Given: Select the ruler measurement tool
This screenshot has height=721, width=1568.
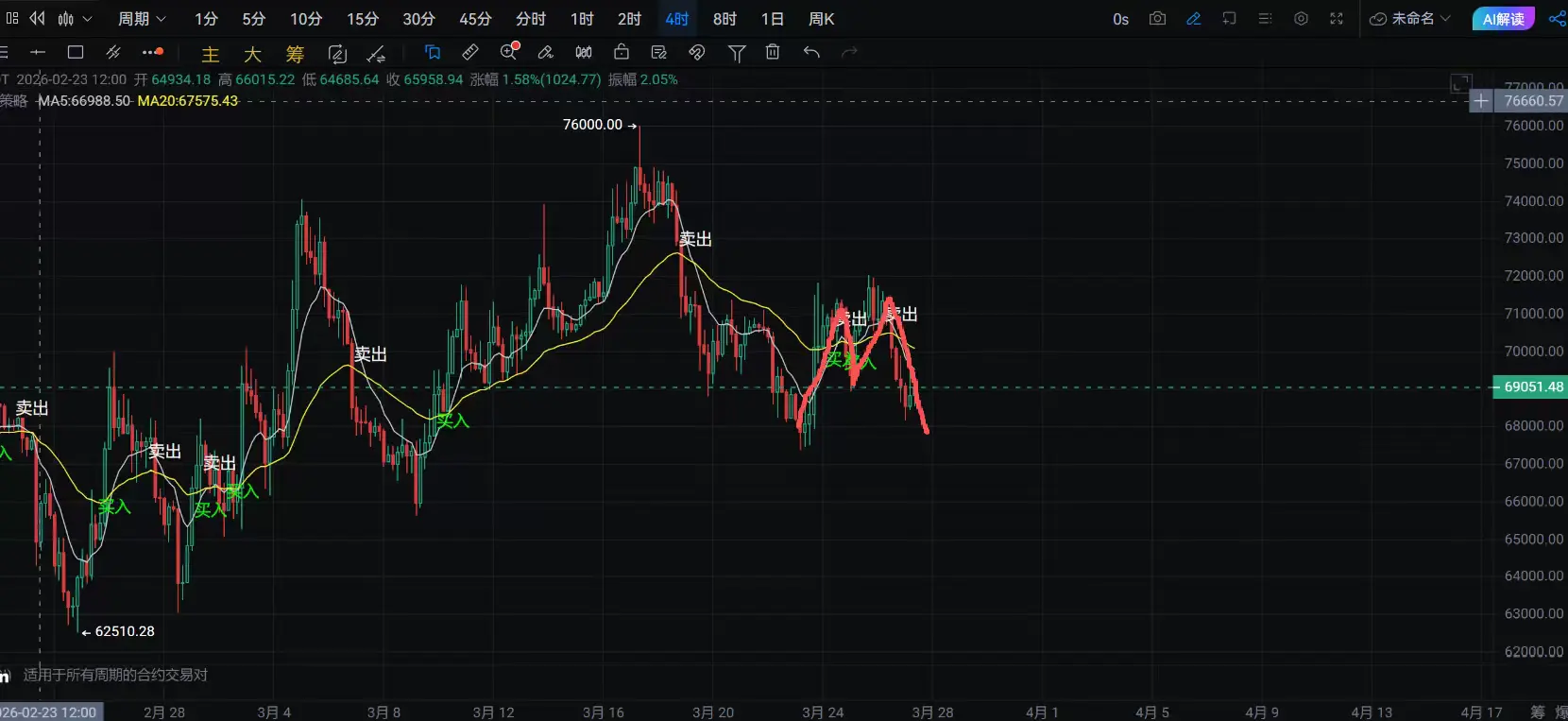Looking at the screenshot, I should pos(469,53).
